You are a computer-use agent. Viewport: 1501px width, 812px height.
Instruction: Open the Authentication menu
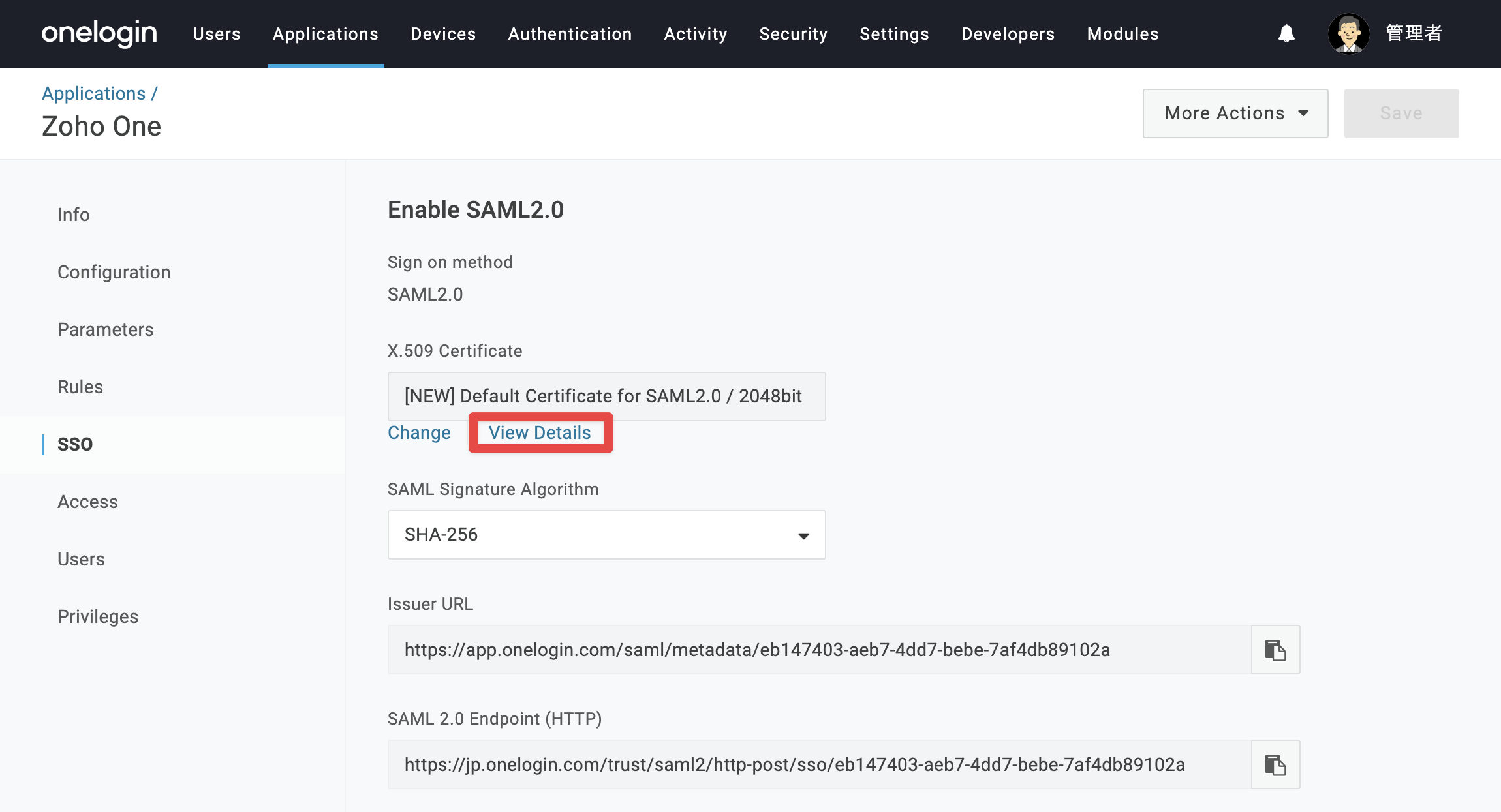pos(570,34)
